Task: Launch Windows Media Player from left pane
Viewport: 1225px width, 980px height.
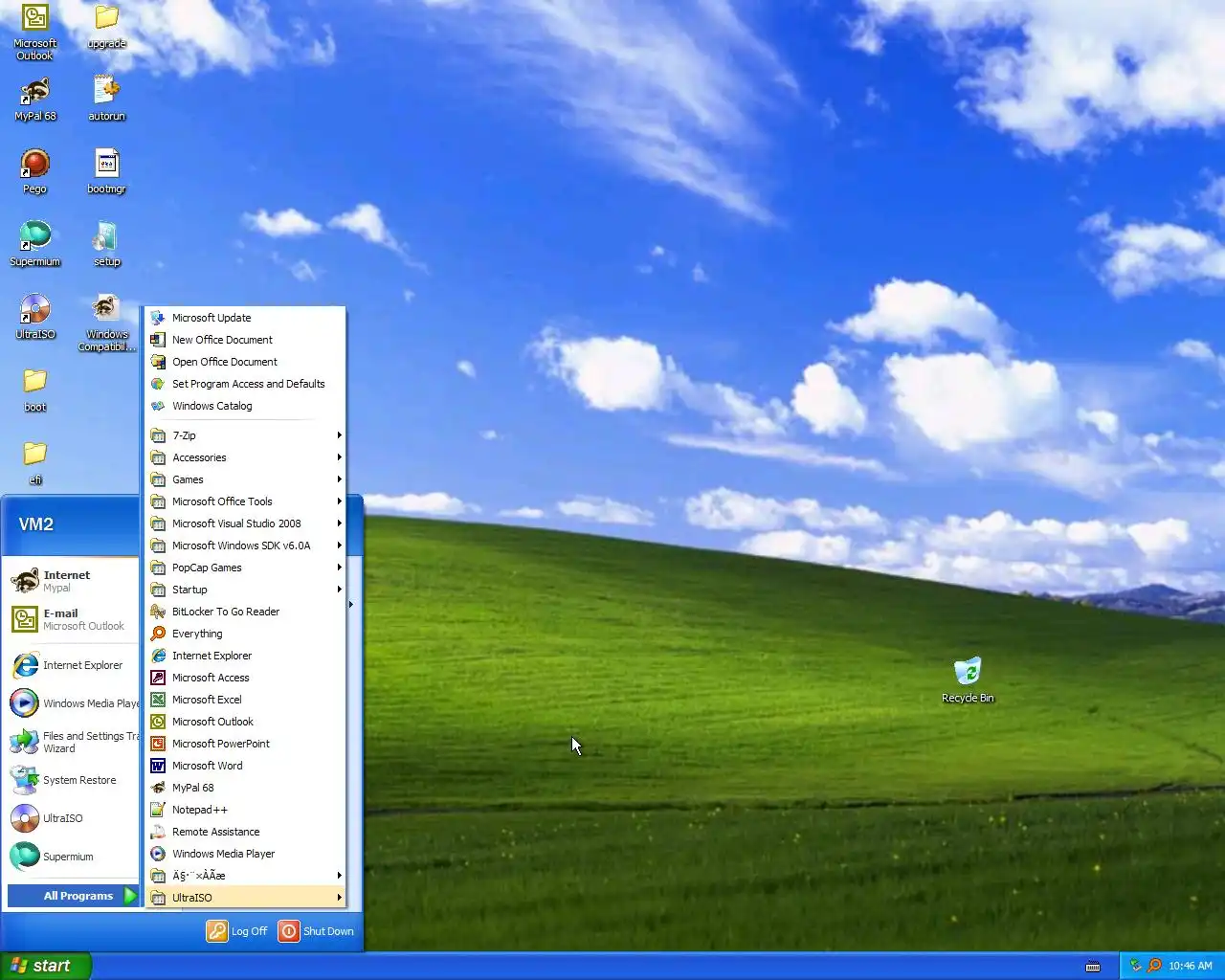Action: point(72,703)
